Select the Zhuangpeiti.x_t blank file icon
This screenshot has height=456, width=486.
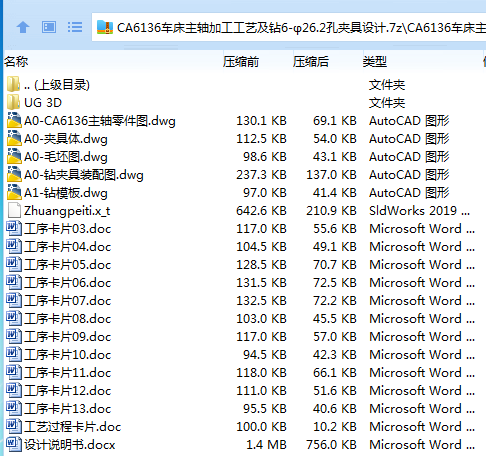[x=14, y=210]
